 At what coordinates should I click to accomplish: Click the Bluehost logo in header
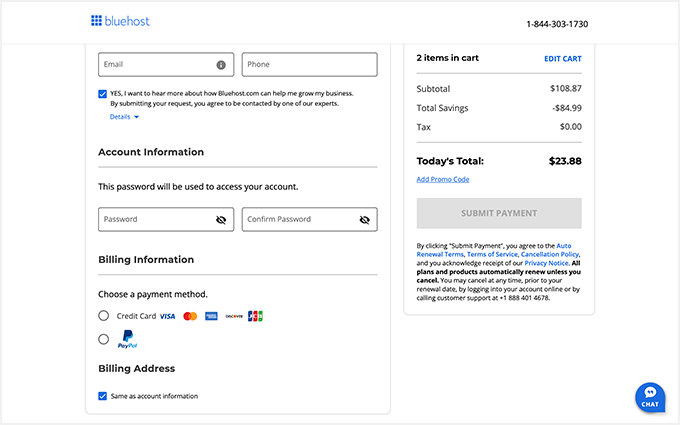tap(120, 21)
